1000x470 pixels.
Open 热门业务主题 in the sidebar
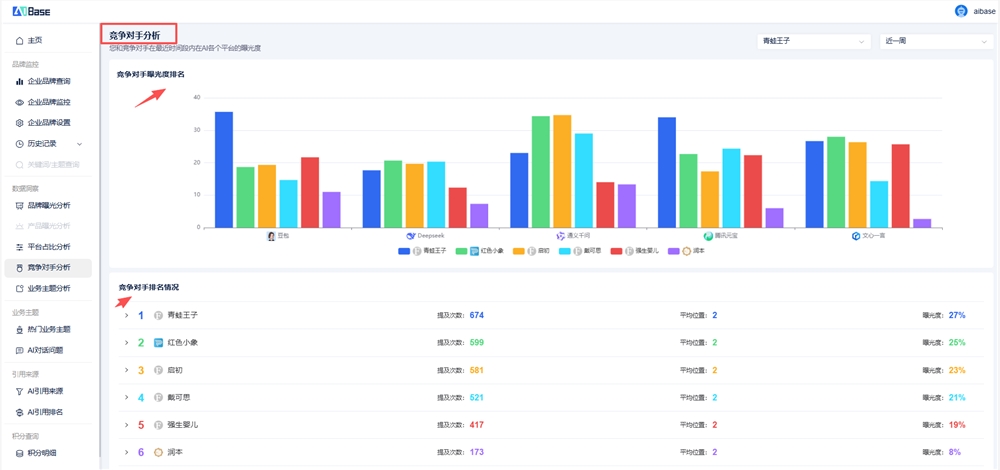48,329
